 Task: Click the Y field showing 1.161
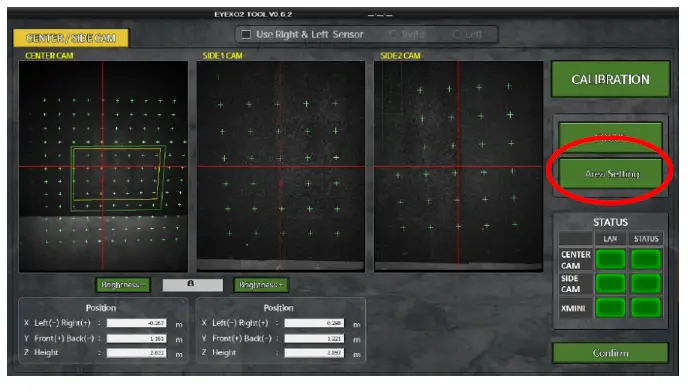point(136,338)
